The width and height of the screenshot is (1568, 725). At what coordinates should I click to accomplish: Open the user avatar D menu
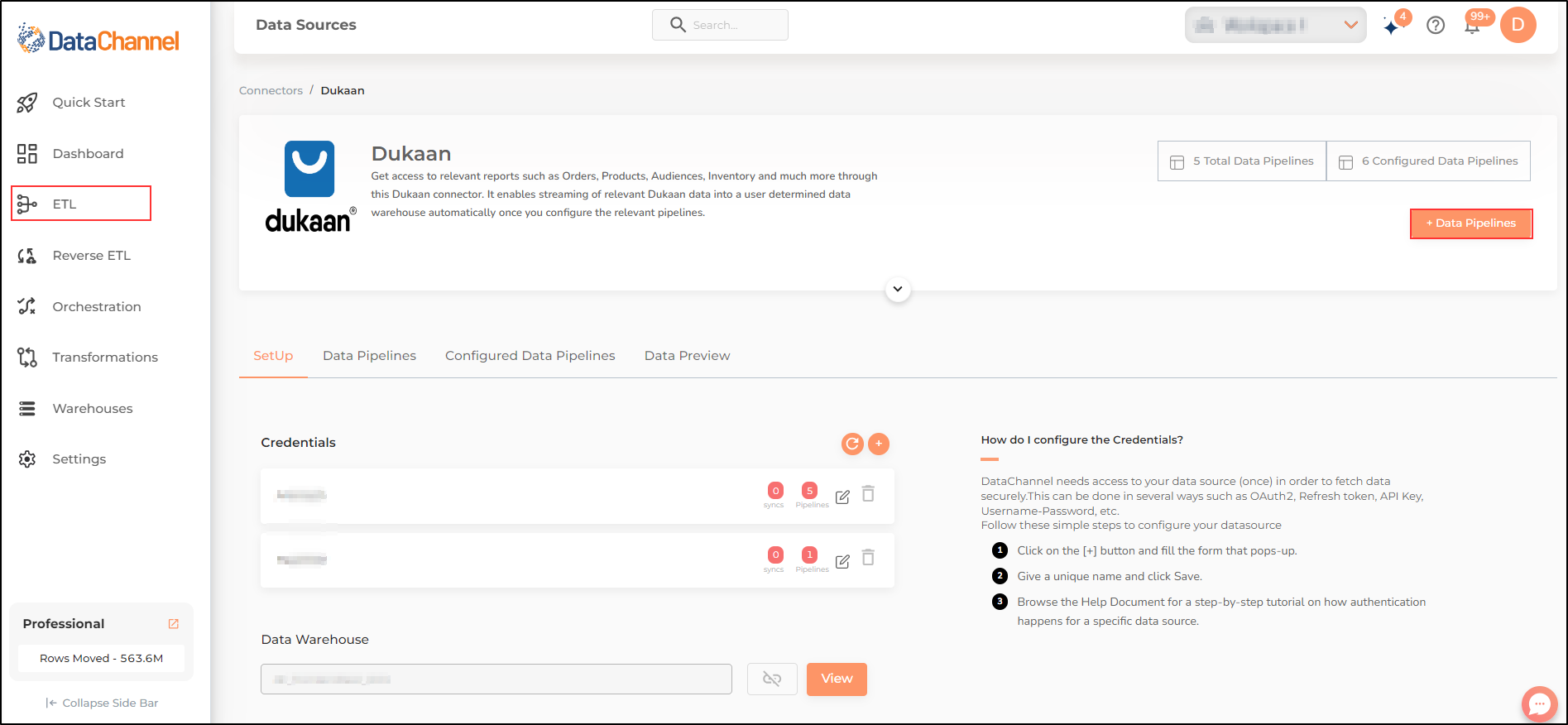click(1518, 25)
